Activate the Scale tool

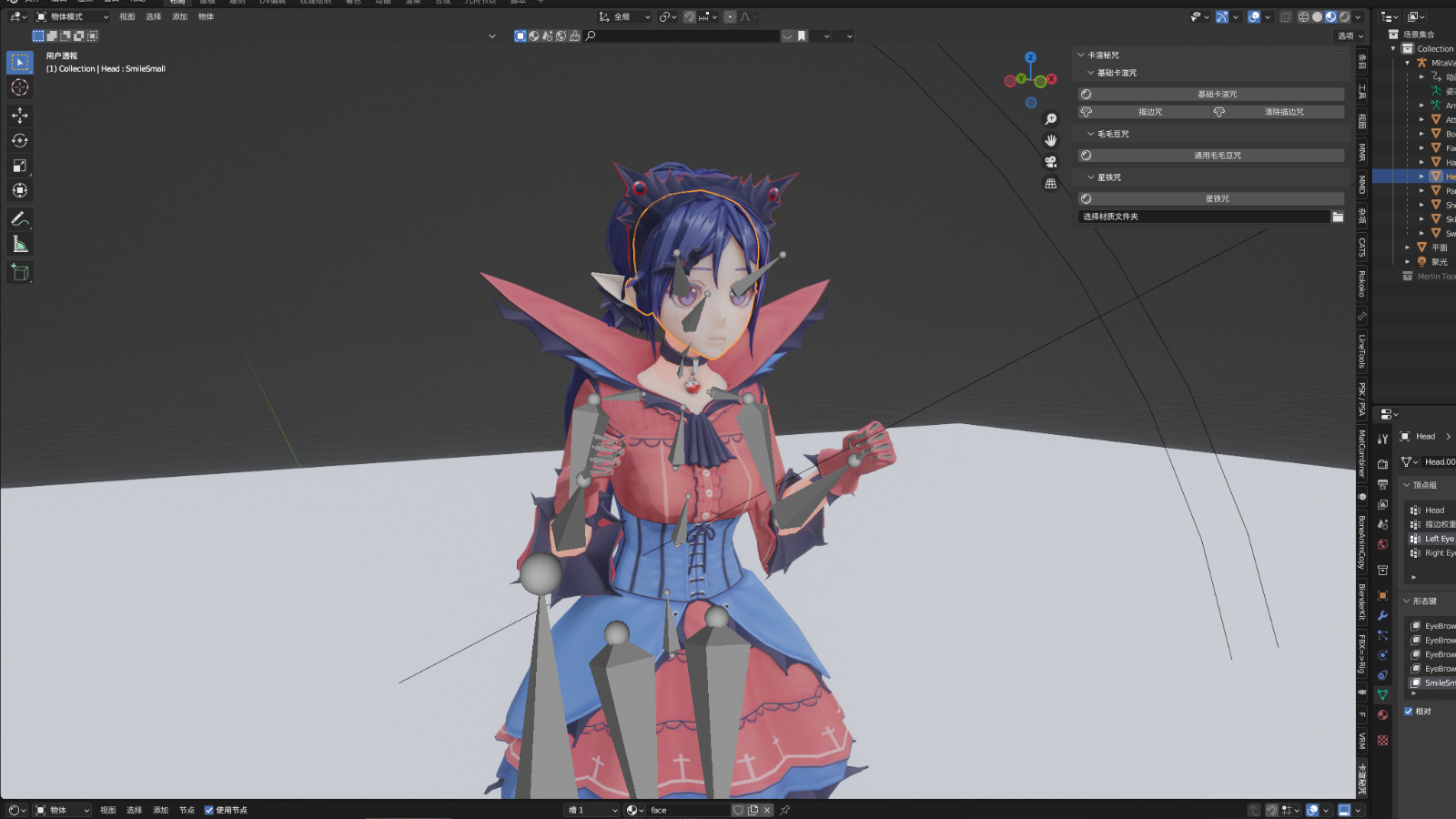(19, 166)
